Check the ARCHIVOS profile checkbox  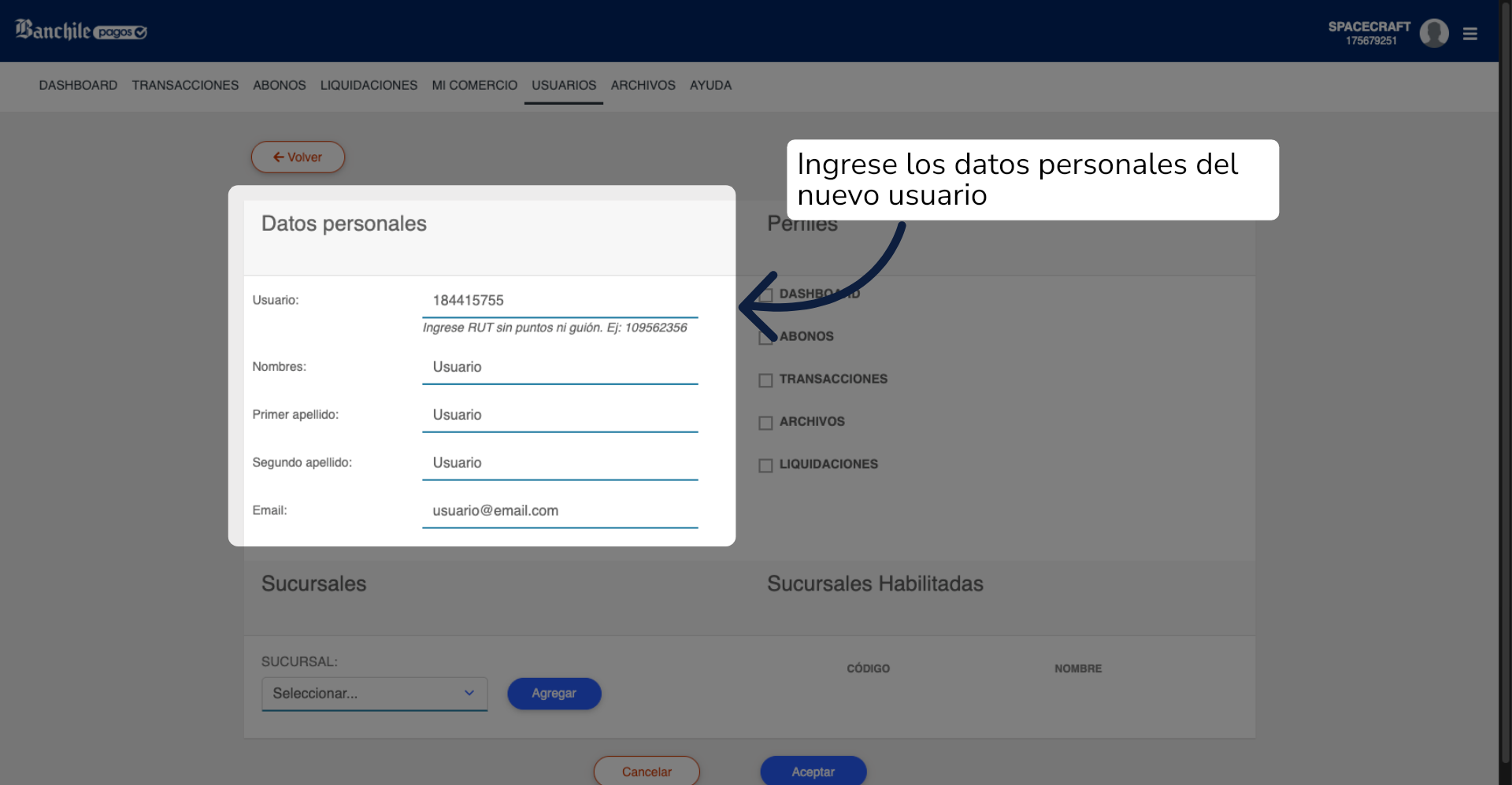click(765, 423)
